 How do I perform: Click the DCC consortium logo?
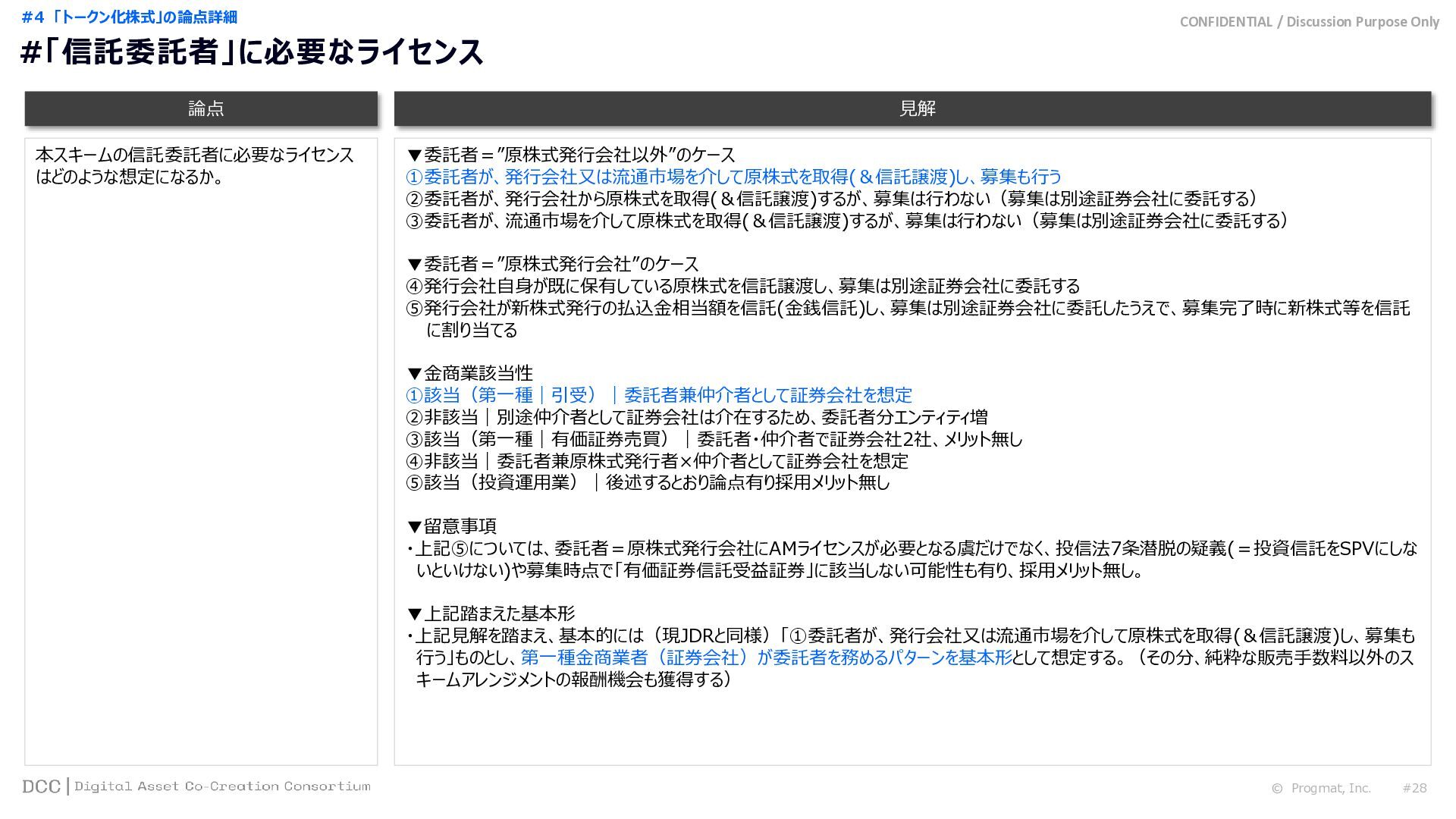[42, 786]
